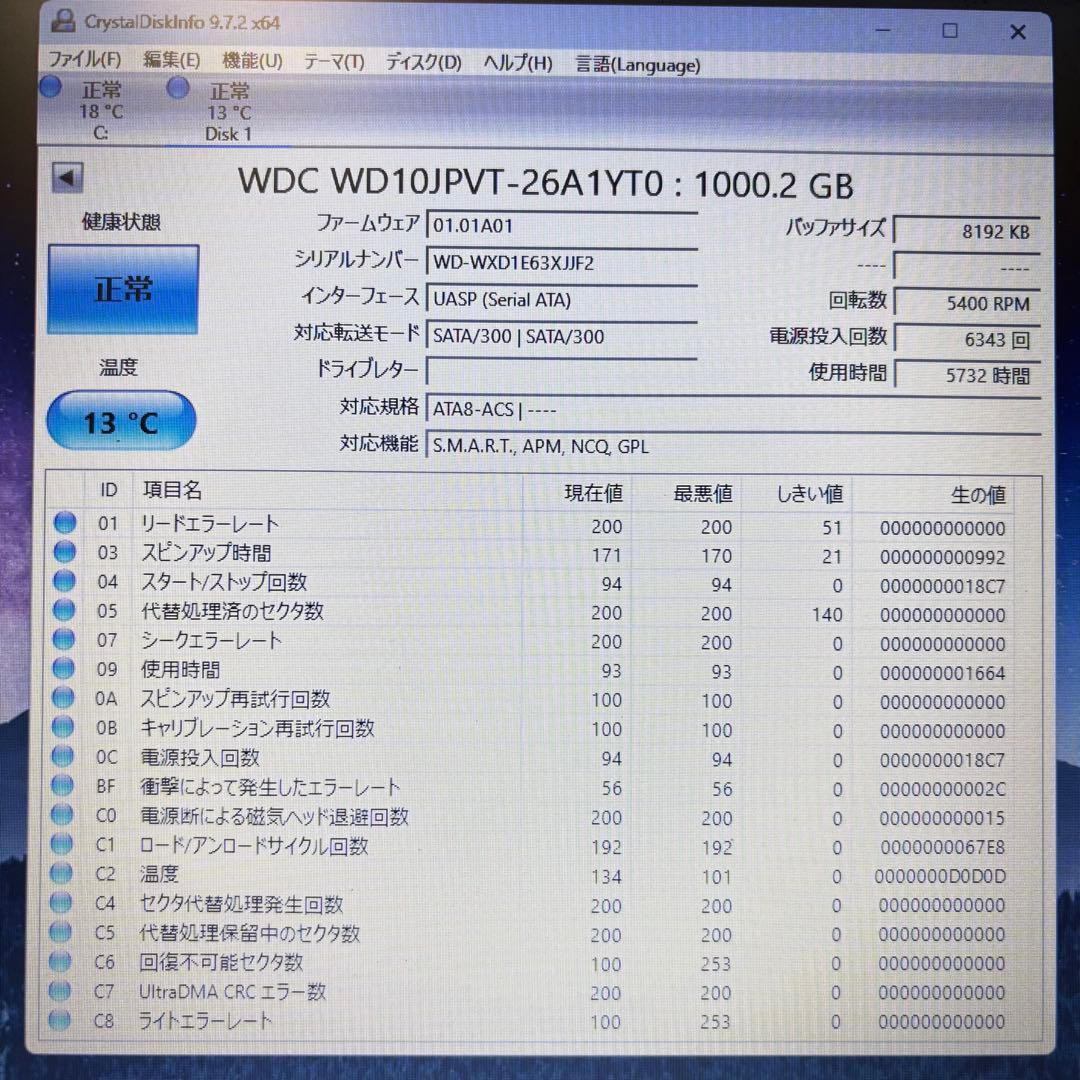This screenshot has height=1080, width=1080.
Task: Maximize the CrystalDiskInfo window
Action: 950,31
